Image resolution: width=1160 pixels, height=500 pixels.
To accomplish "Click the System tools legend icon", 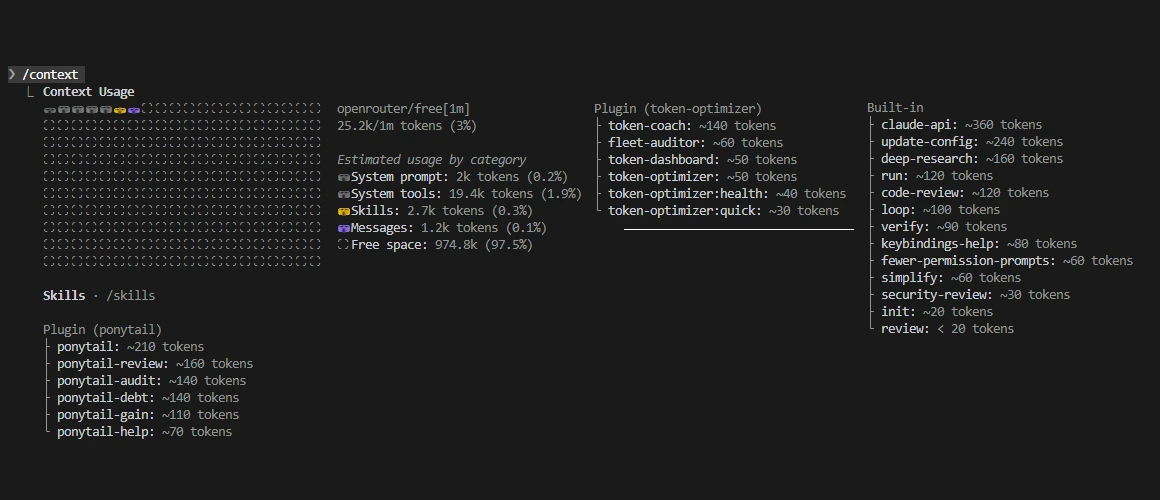I will [343, 194].
